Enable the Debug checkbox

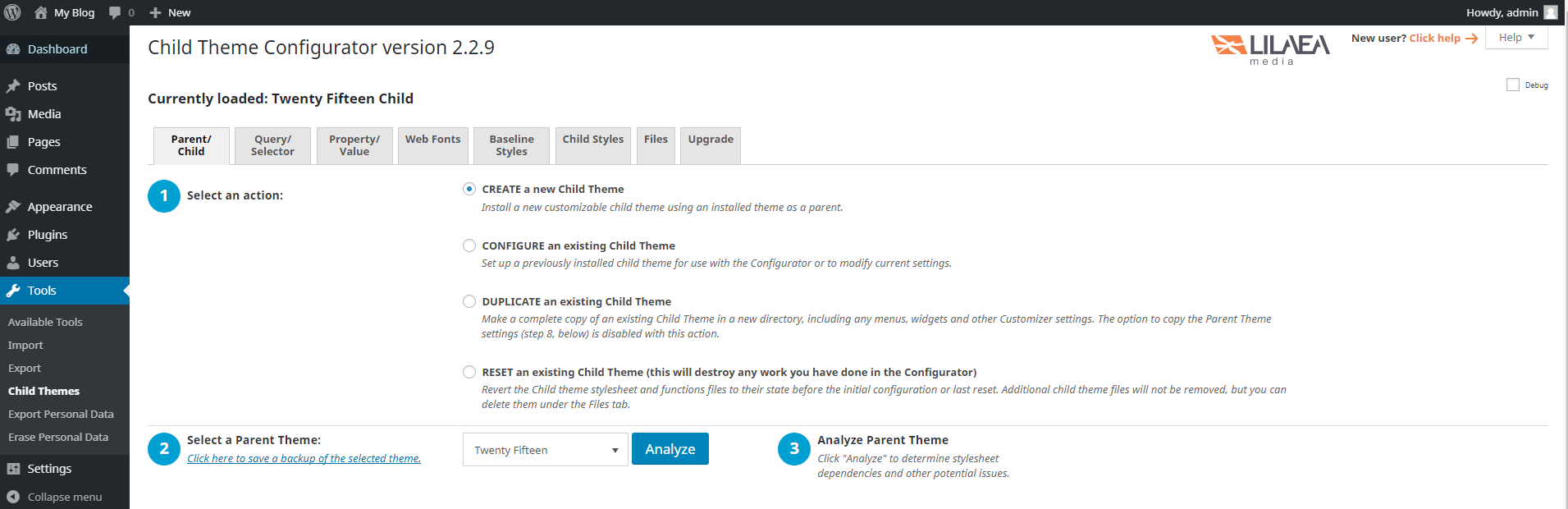tap(1513, 85)
